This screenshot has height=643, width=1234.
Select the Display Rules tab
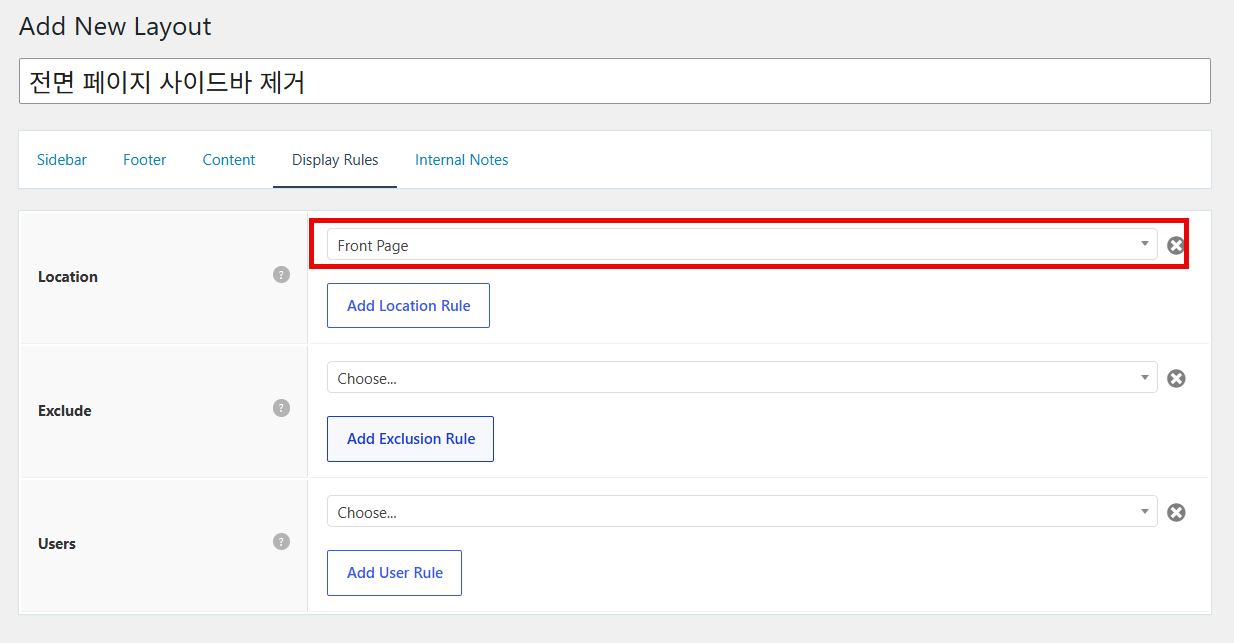coord(335,160)
